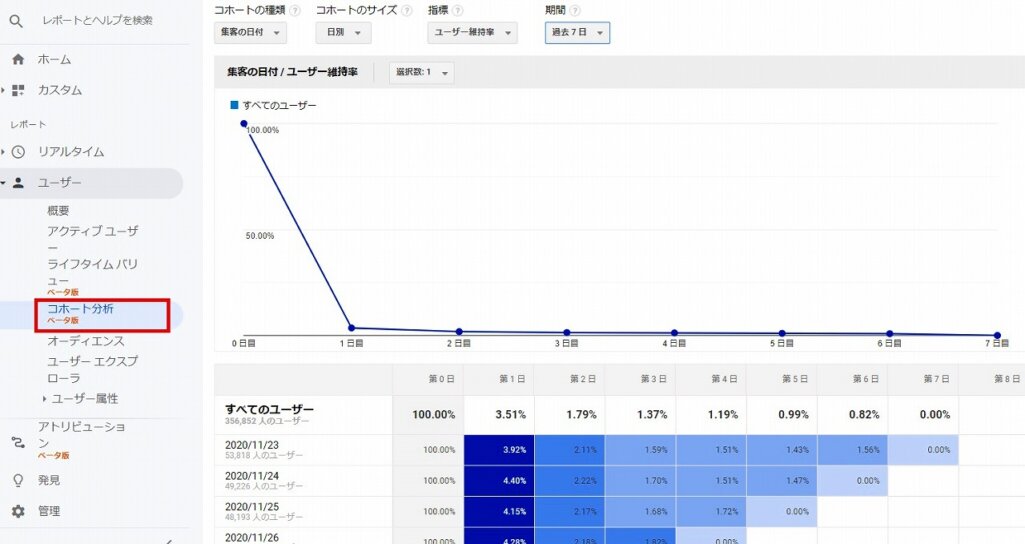1025x544 pixels.
Task: Open the ユーザー維持率 metric dropdown
Action: tap(473, 33)
